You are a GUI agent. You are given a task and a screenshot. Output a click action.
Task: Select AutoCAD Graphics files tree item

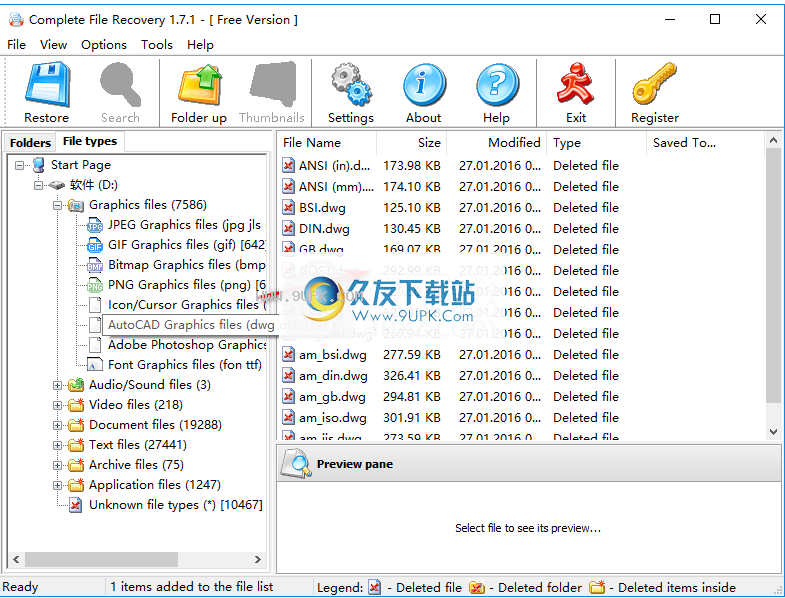(191, 325)
